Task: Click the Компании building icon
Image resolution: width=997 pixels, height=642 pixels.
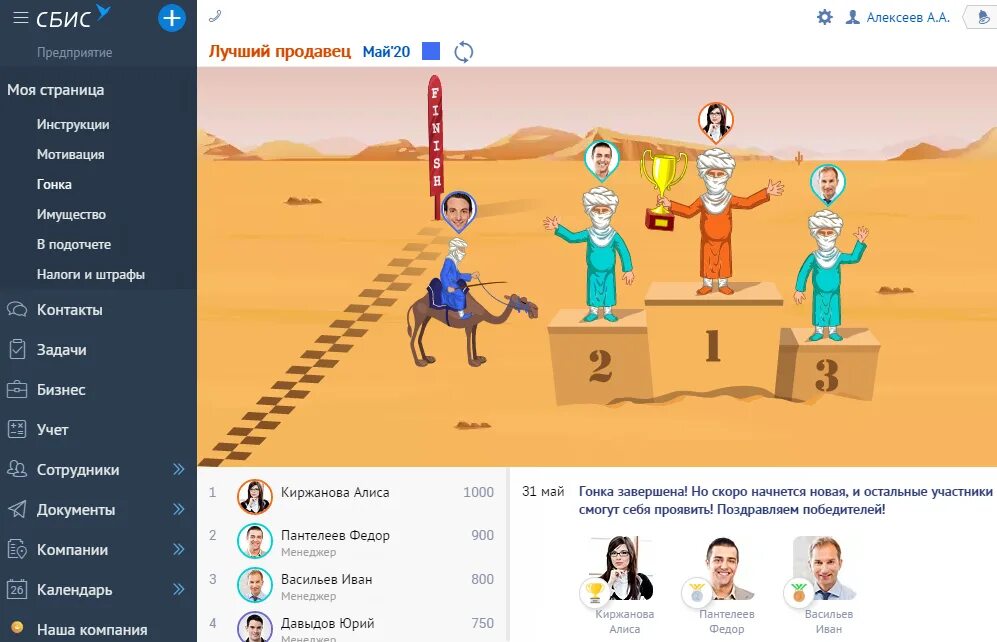Action: tap(17, 549)
